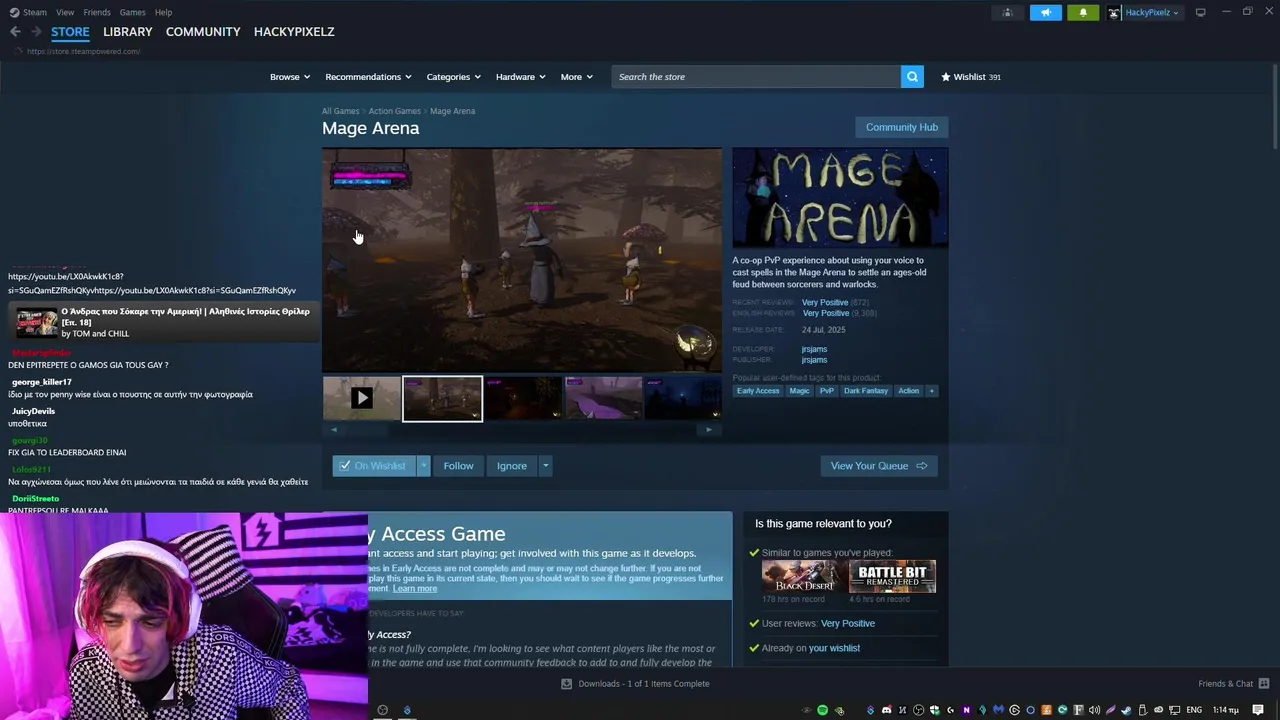The image size is (1280, 720).
Task: Click the plus button after Action tag
Action: [x=931, y=391]
